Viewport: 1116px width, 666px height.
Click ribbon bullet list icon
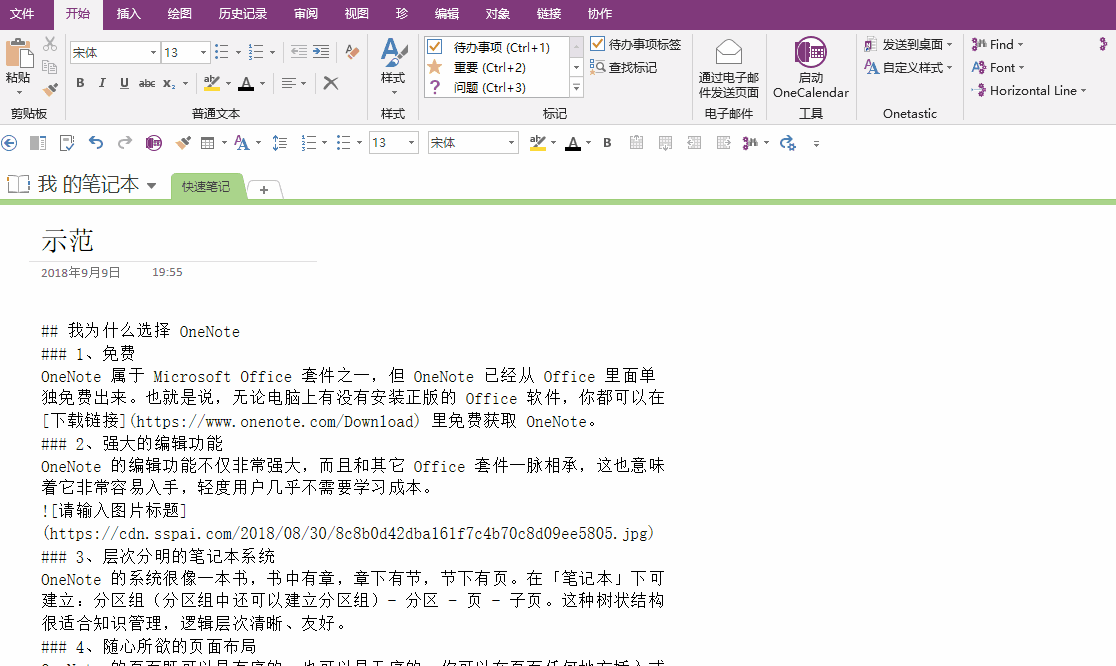coord(222,52)
